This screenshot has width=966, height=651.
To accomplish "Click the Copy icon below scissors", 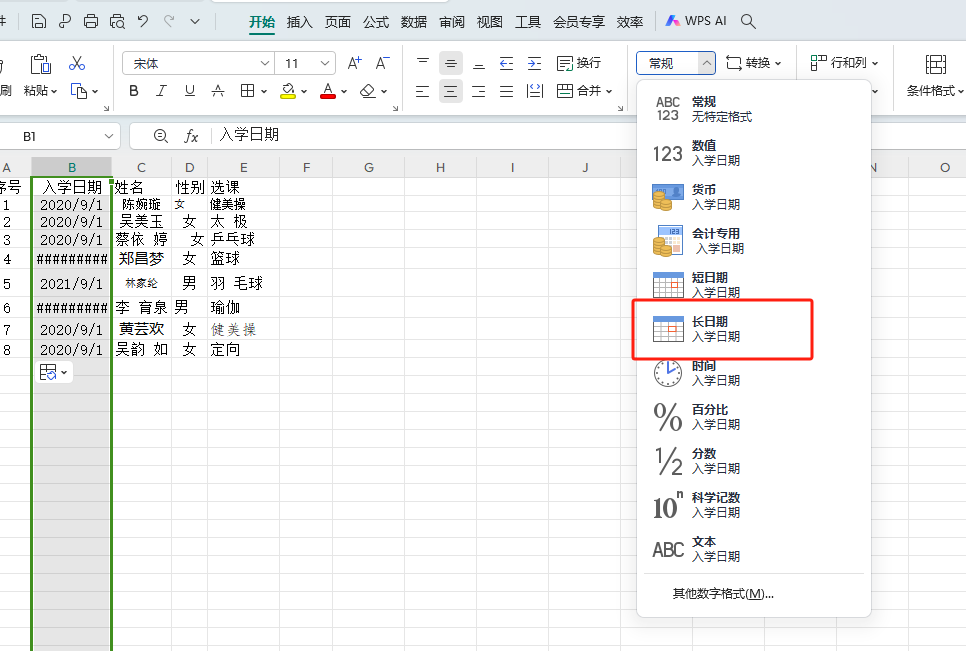I will tap(79, 91).
